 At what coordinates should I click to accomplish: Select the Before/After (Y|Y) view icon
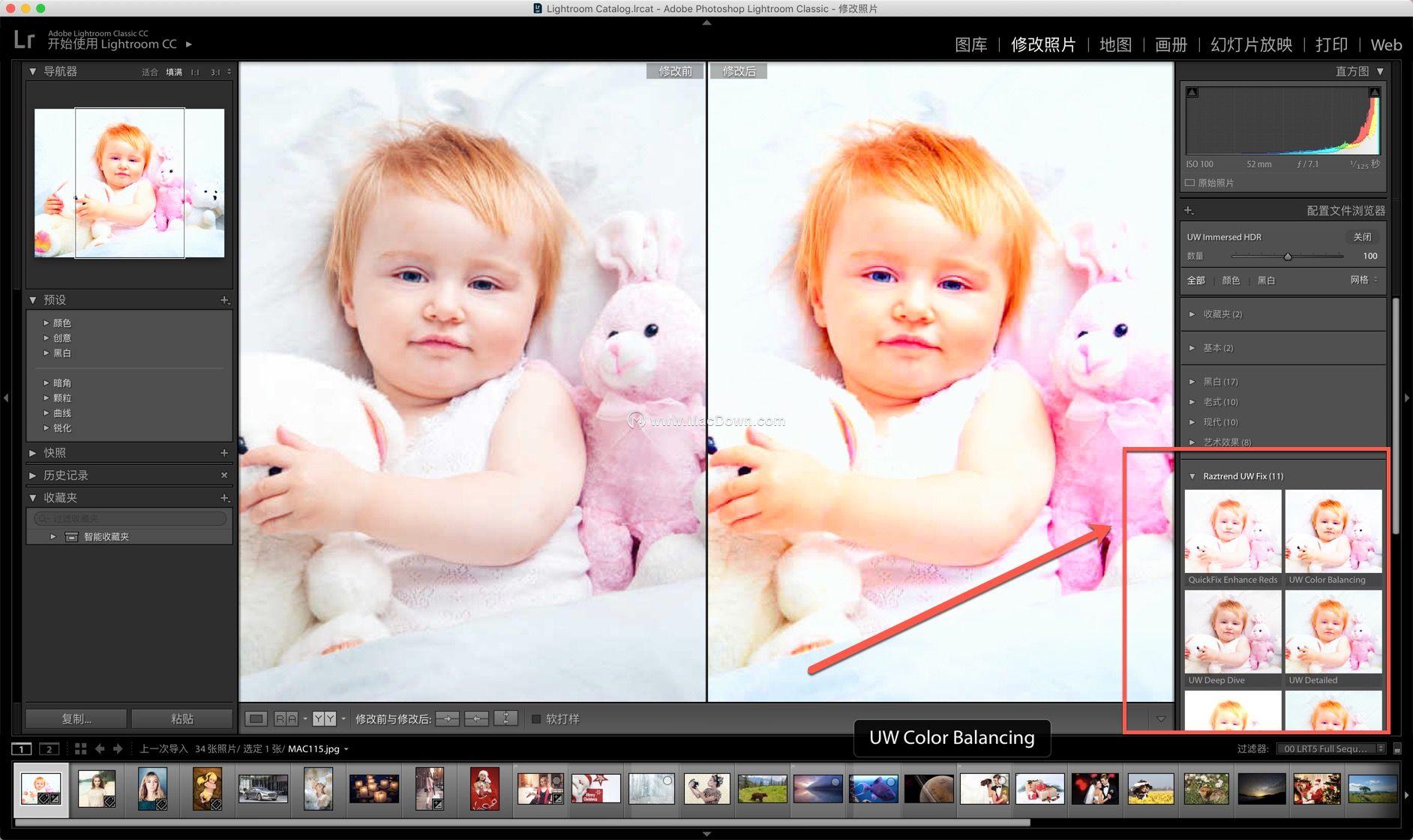click(x=324, y=718)
